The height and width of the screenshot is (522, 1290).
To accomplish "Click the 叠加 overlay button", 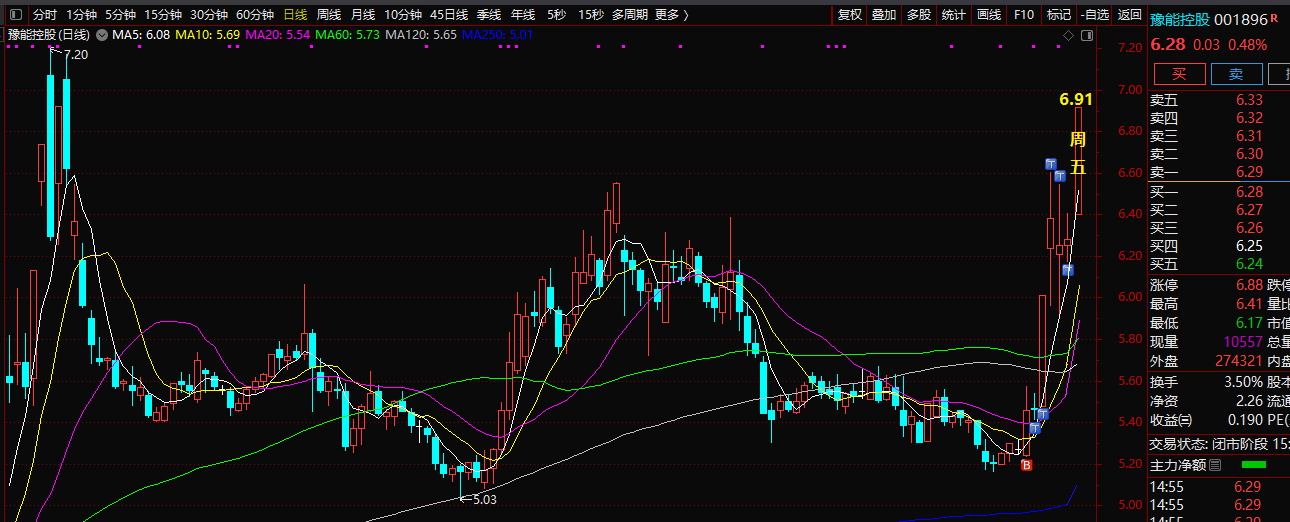I will (x=884, y=15).
